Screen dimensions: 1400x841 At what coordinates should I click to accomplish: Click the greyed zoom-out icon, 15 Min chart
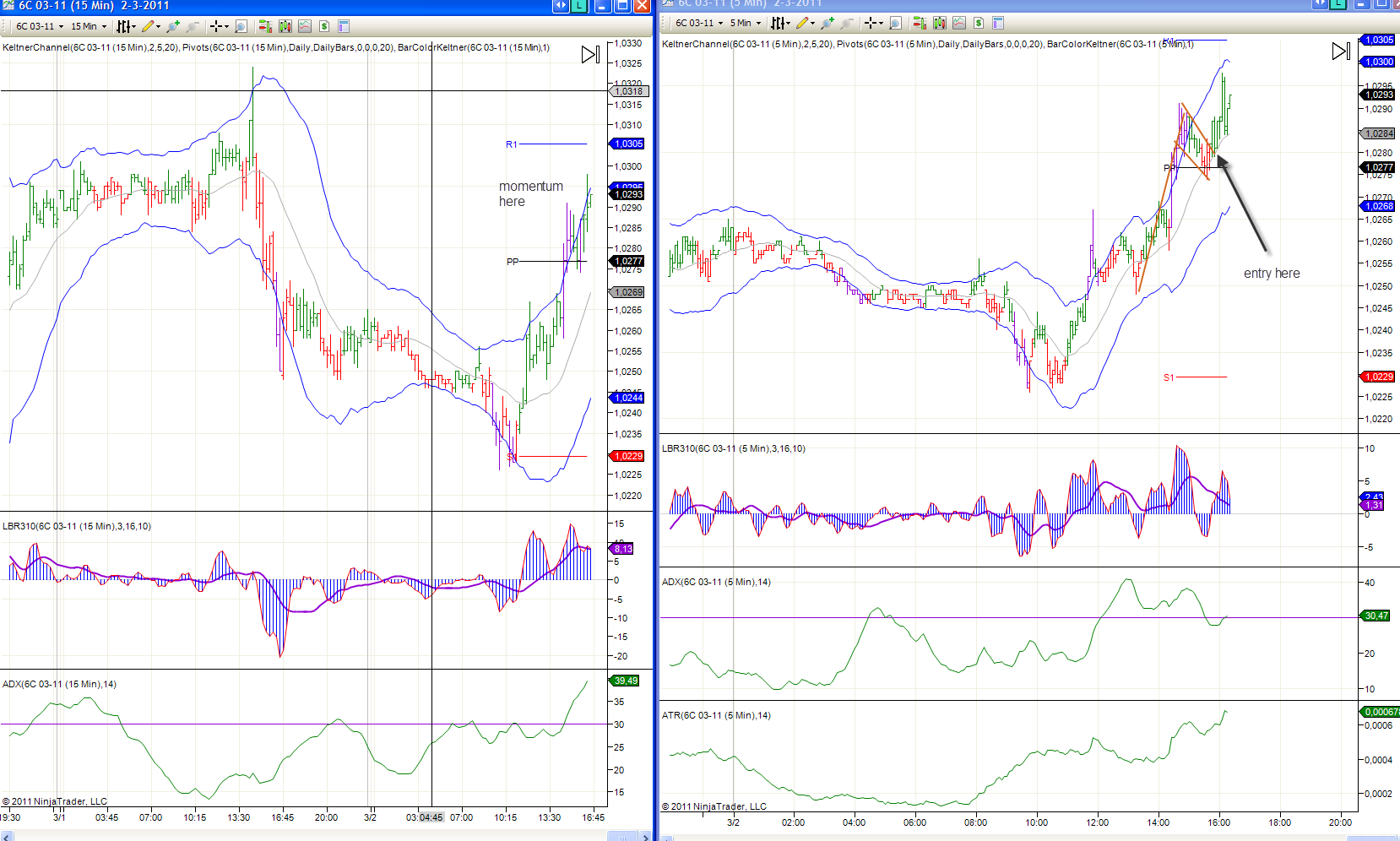[193, 26]
